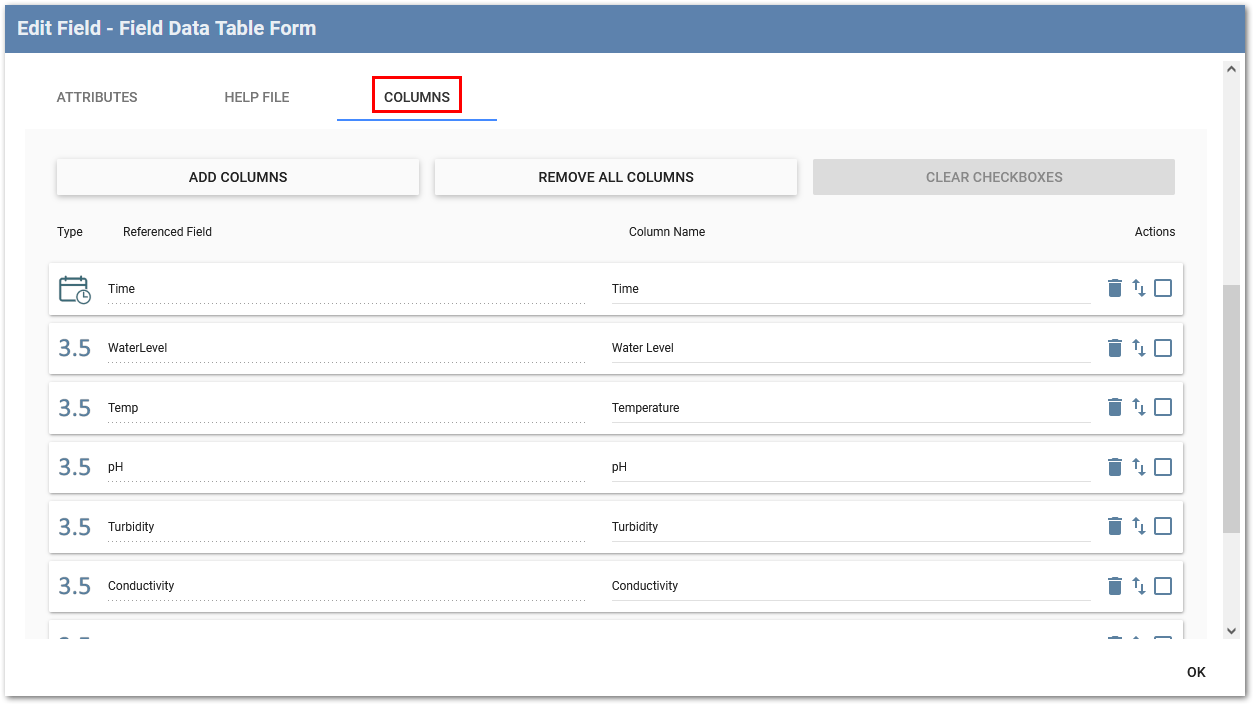1254x705 pixels.
Task: Click the vertical scrollbar thumb
Action: click(1231, 409)
